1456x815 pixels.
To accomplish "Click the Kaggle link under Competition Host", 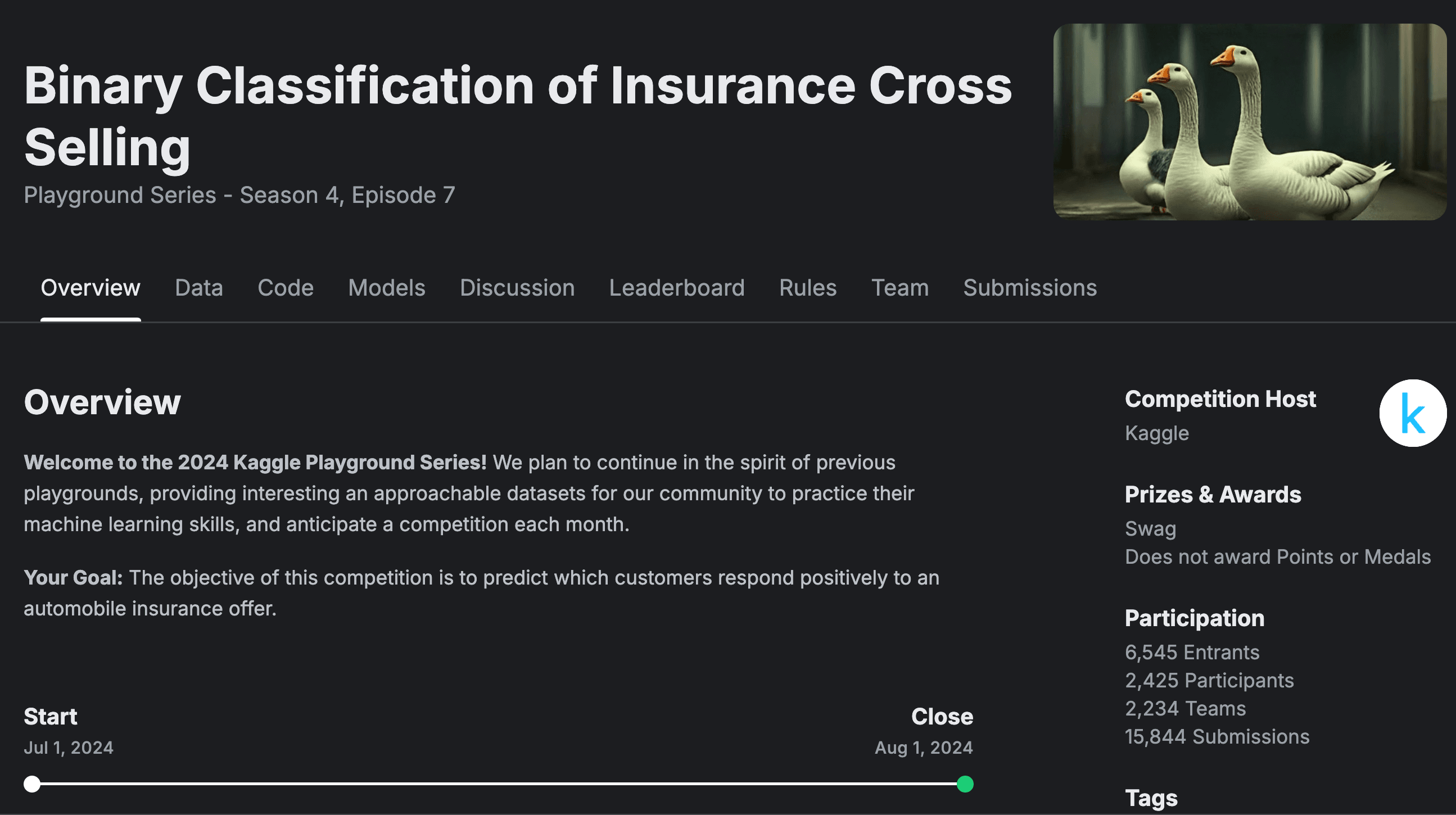I will (1157, 433).
